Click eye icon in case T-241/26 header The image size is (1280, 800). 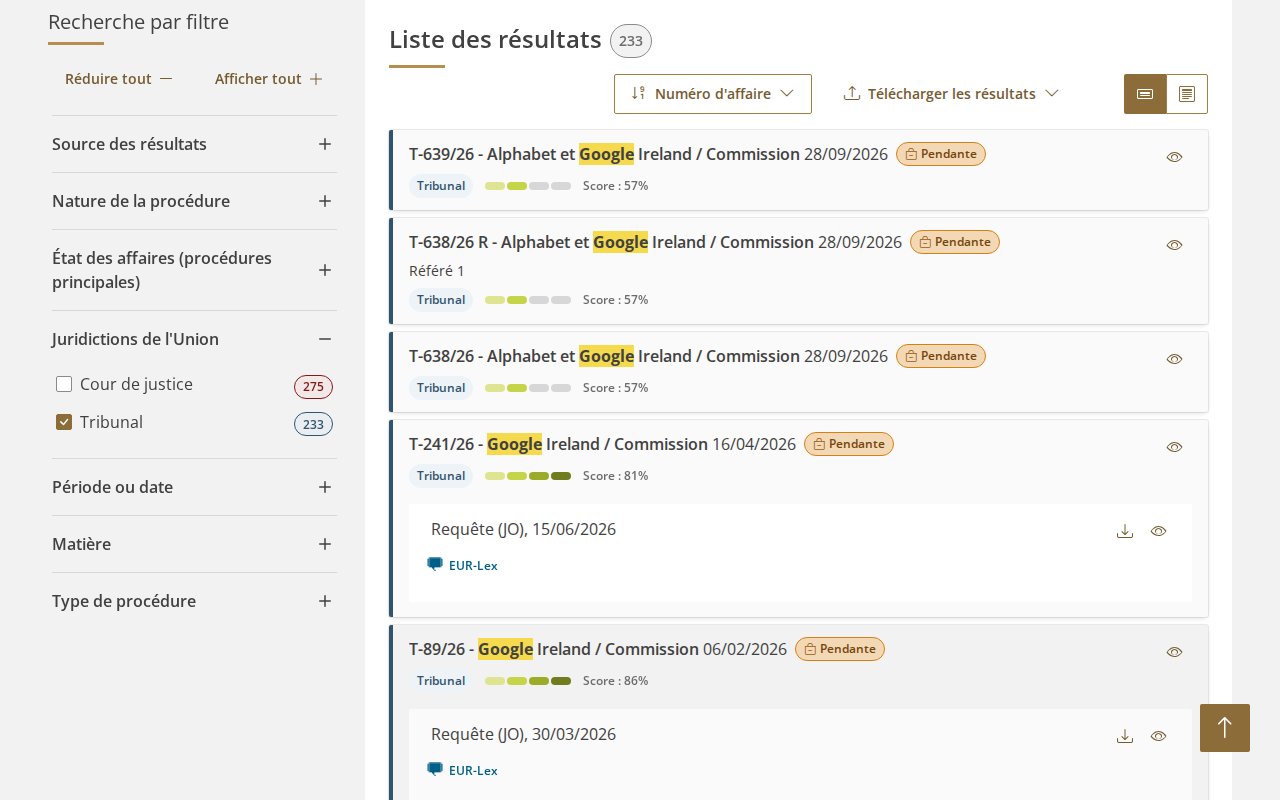click(x=1175, y=447)
